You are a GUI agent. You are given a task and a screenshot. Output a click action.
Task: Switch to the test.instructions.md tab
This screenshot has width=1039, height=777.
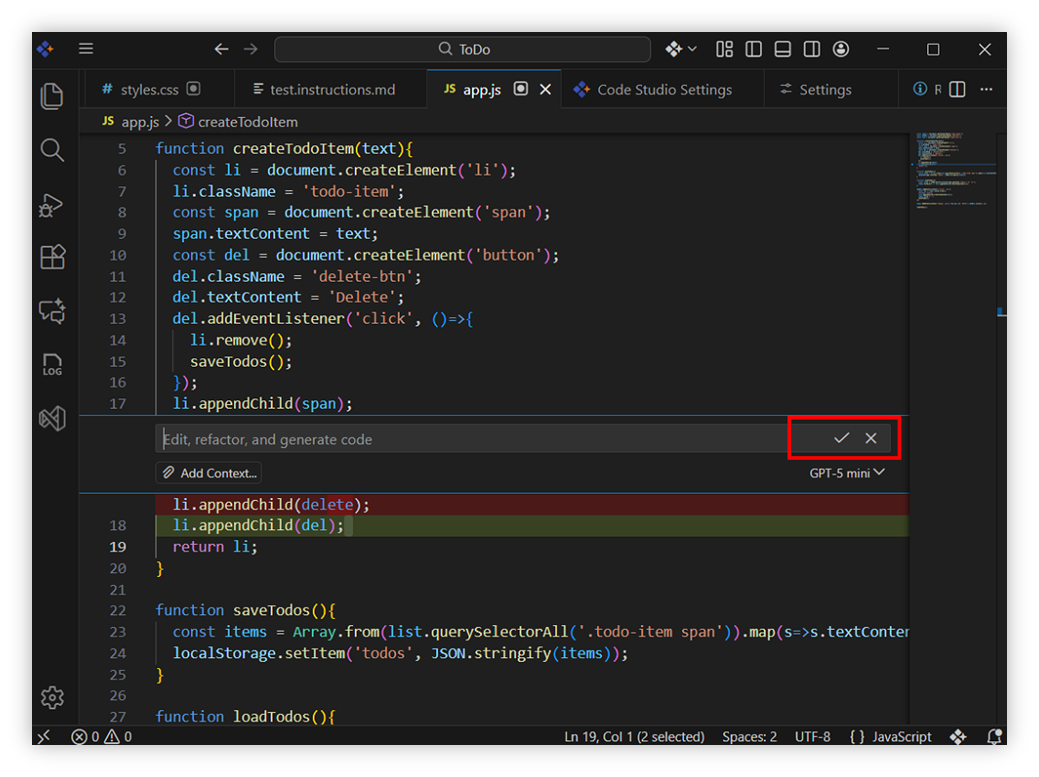[331, 89]
